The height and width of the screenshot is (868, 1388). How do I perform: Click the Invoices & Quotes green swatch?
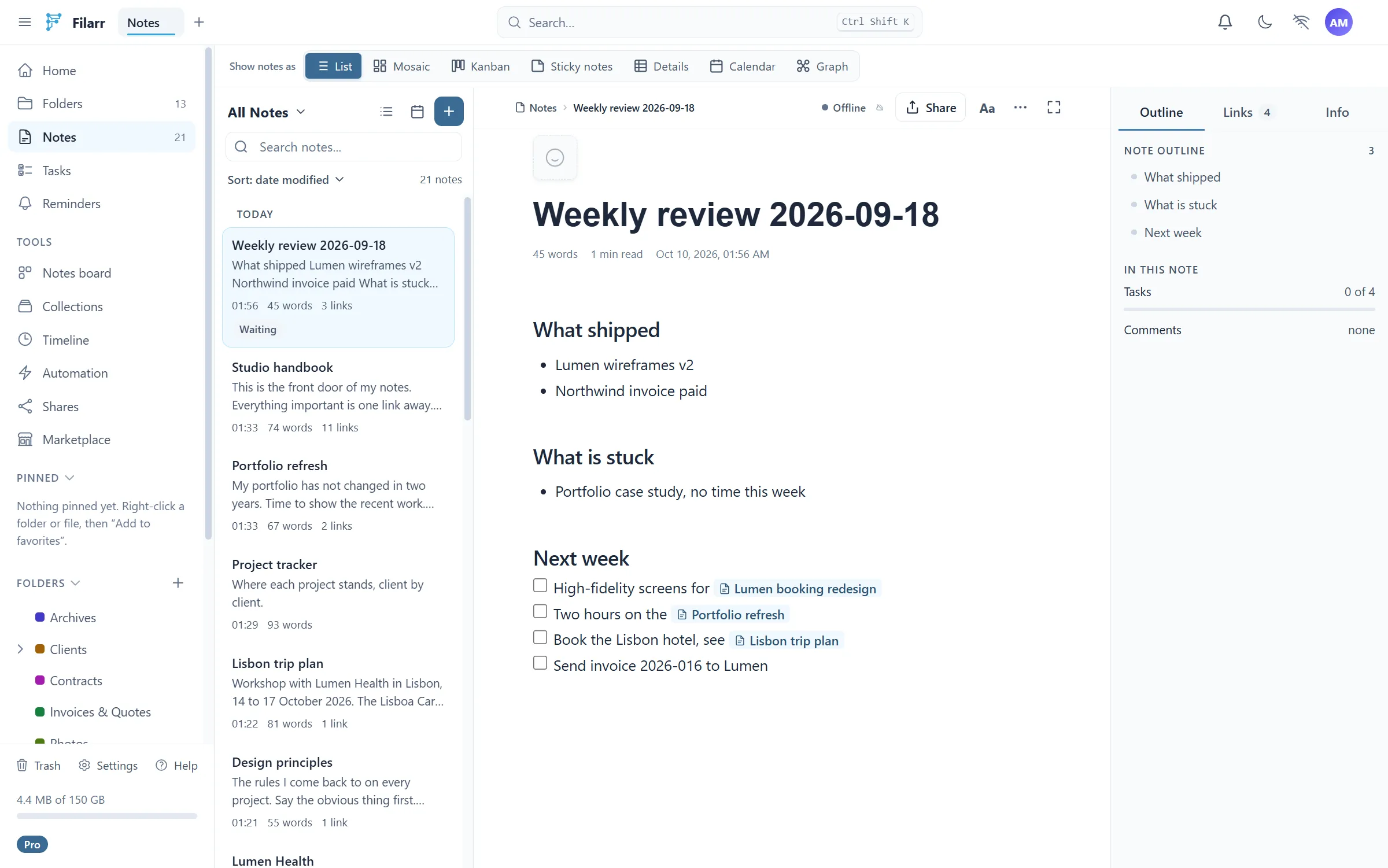[x=40, y=712]
